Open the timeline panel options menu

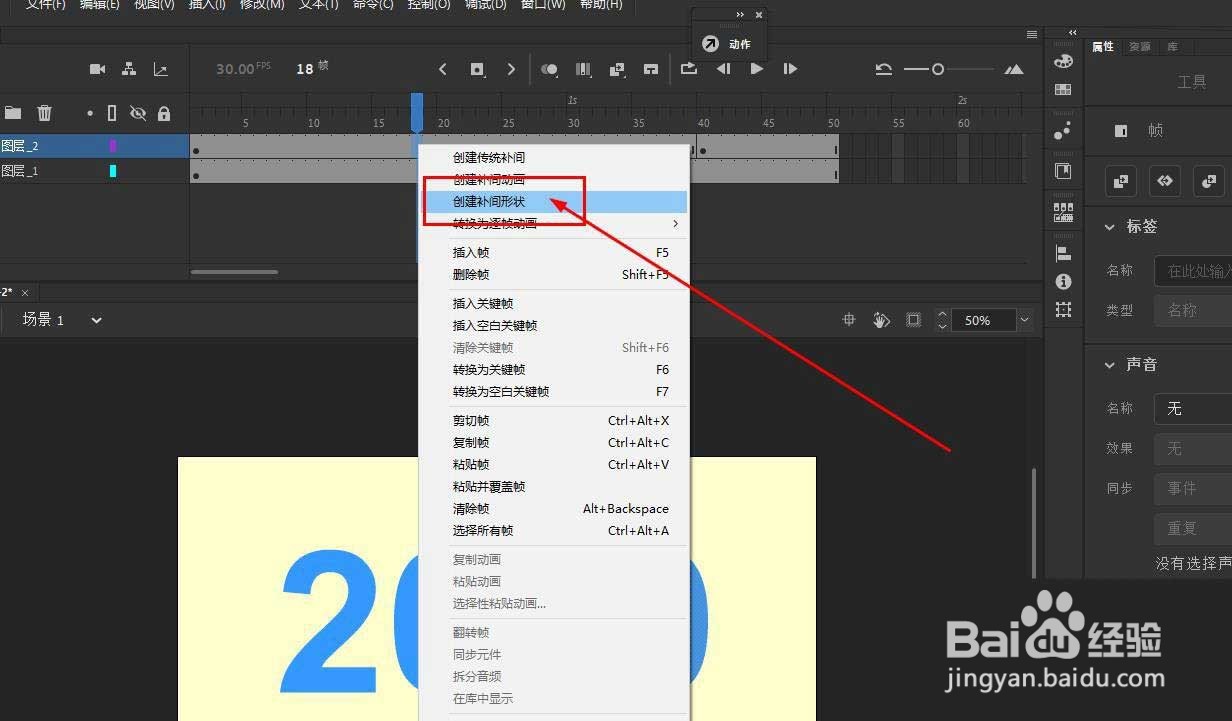pos(1032,34)
